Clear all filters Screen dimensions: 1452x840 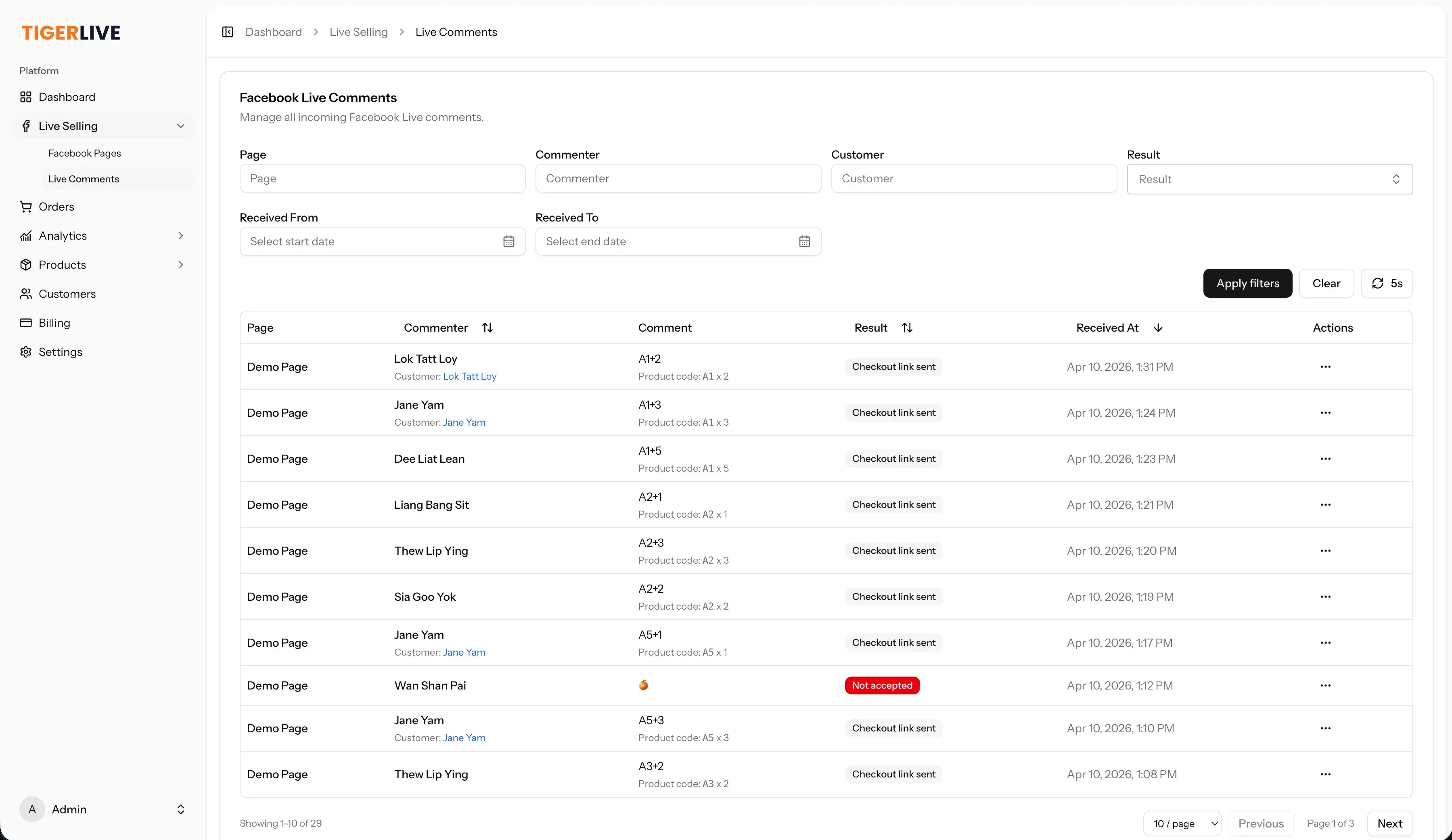1326,283
